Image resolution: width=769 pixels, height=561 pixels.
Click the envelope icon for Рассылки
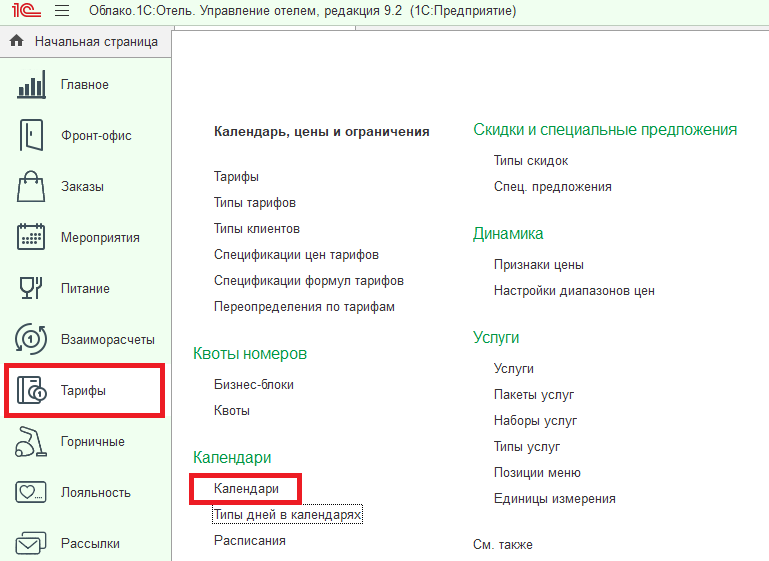[31, 543]
